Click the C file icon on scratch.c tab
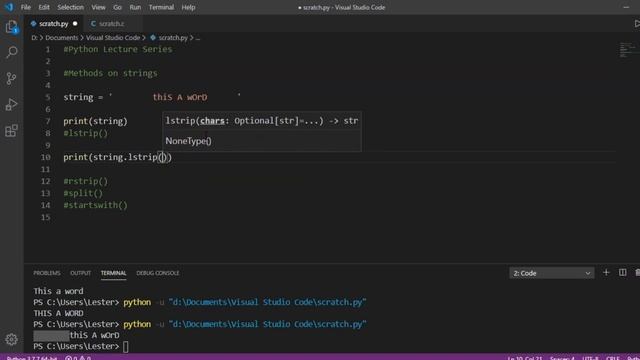The image size is (640, 360). 93,24
